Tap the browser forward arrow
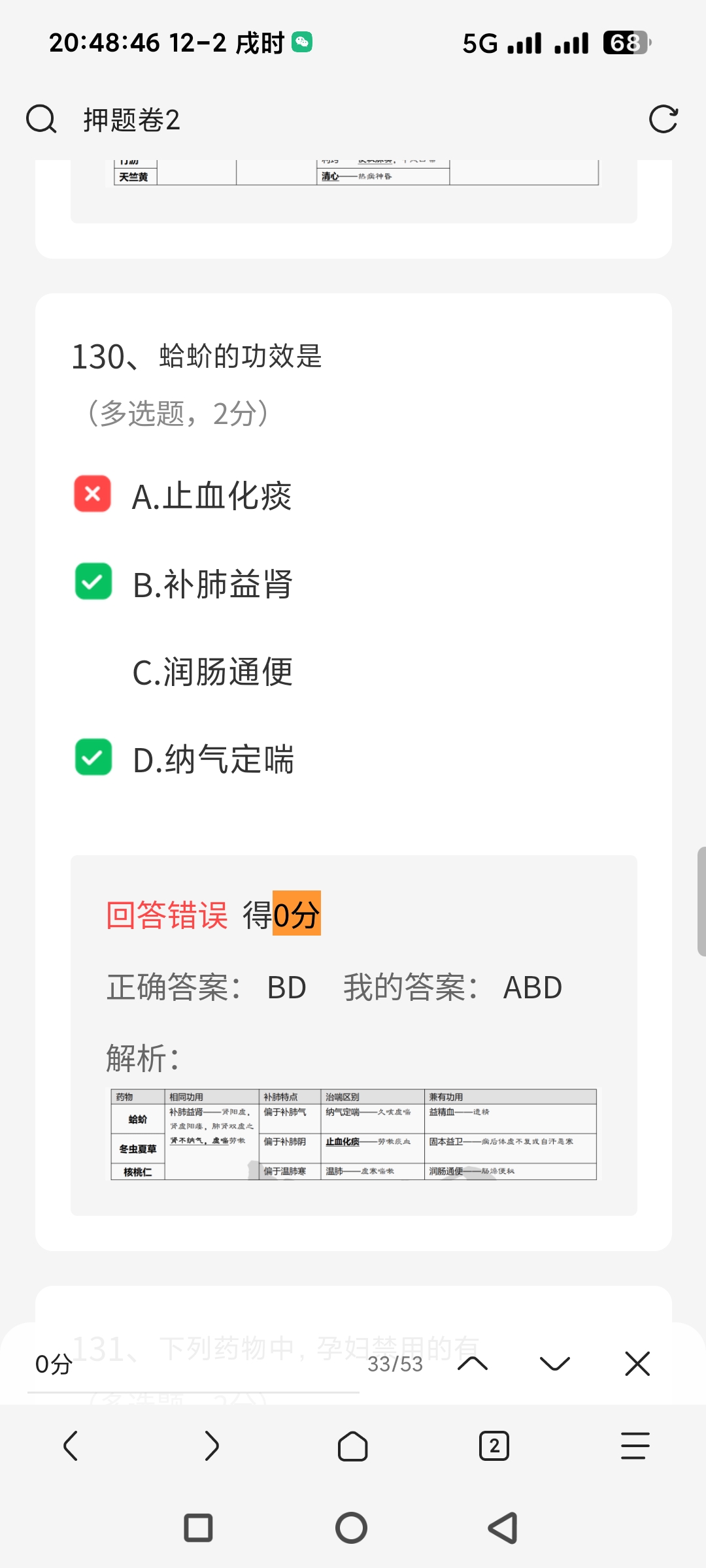The height and width of the screenshot is (1568, 706). 211,1446
